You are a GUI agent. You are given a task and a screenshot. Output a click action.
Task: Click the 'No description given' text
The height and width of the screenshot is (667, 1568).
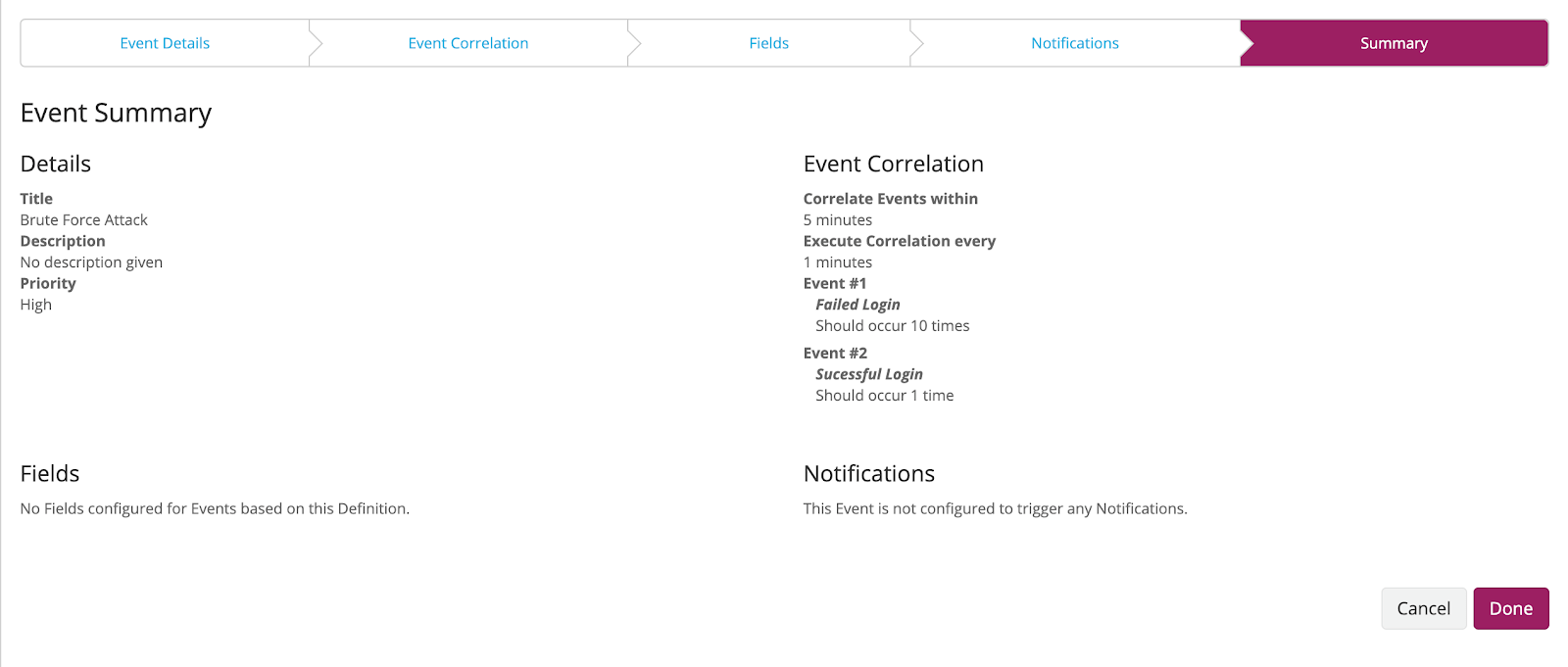[91, 262]
